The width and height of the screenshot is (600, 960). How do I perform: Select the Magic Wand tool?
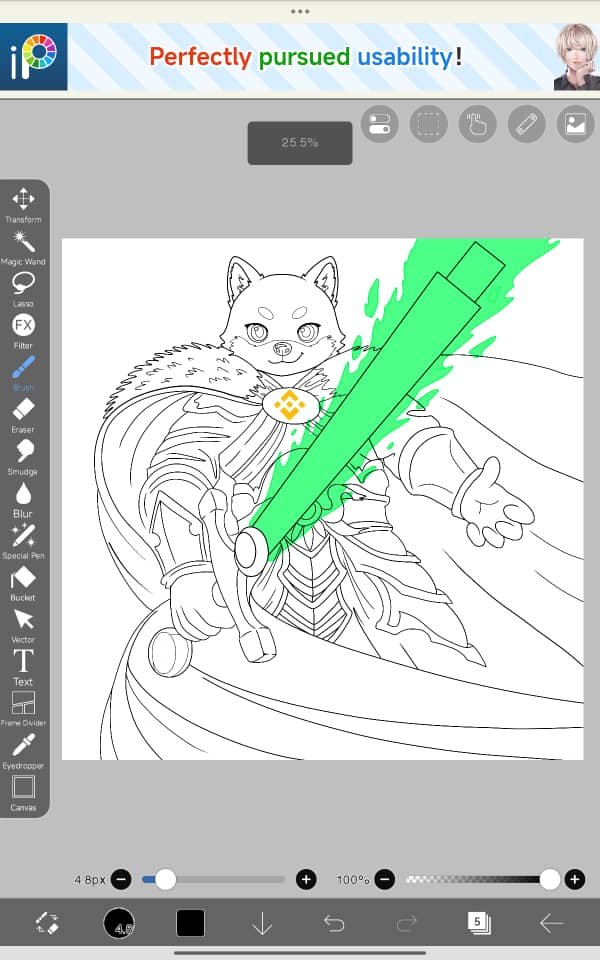23,247
